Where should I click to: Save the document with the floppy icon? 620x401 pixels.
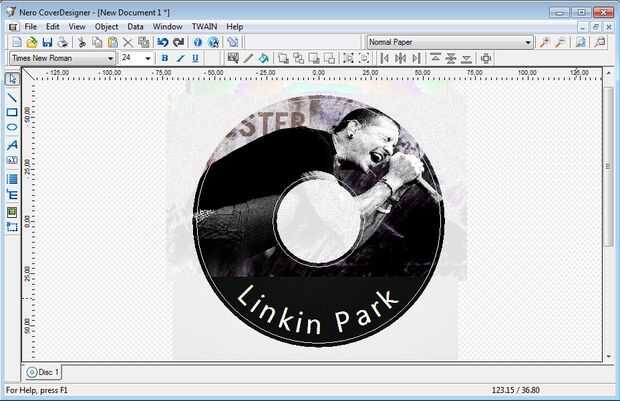tap(47, 42)
